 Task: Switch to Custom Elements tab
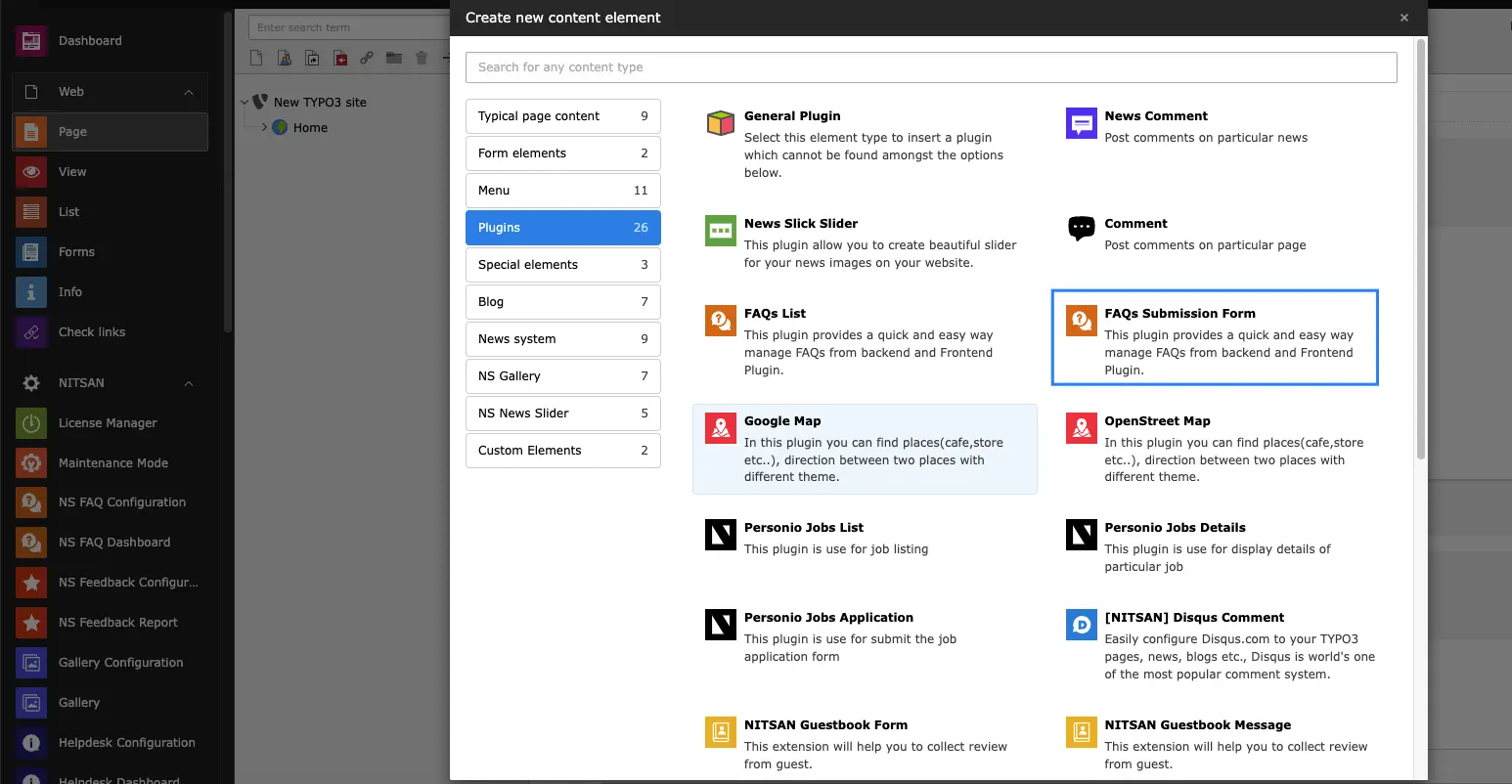(x=563, y=451)
